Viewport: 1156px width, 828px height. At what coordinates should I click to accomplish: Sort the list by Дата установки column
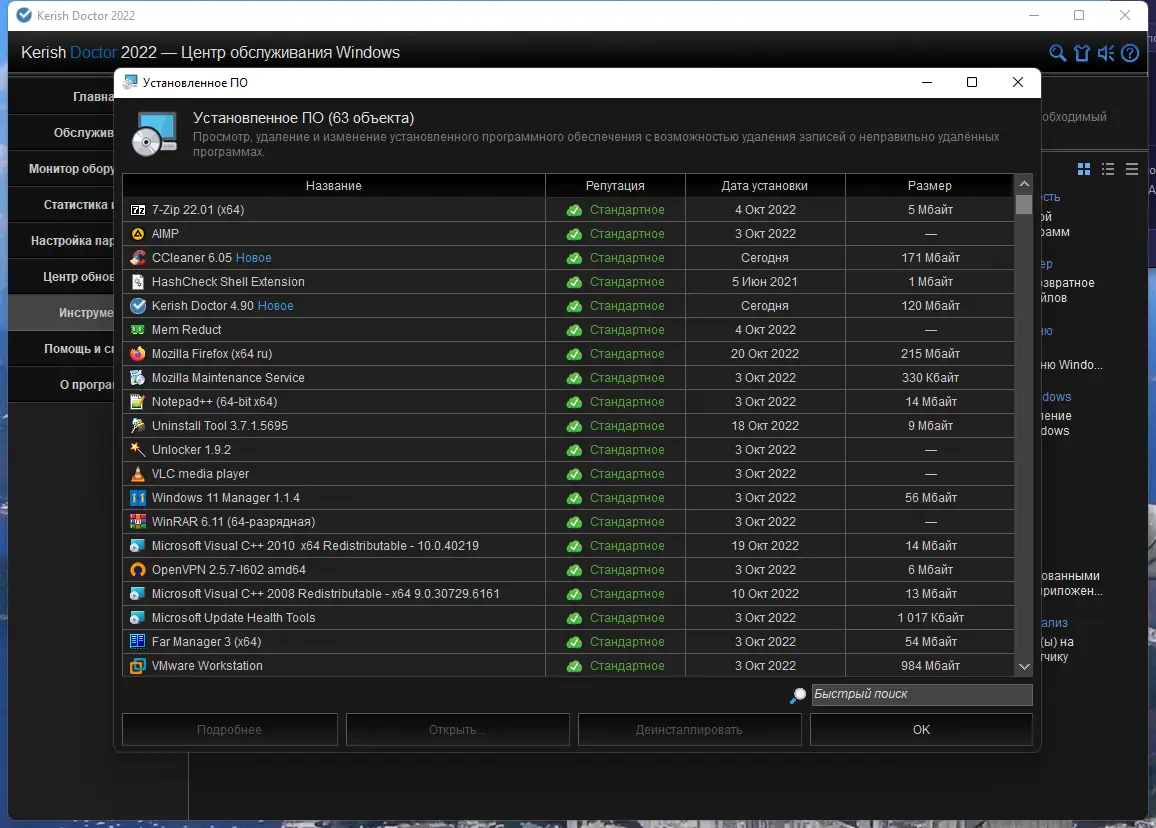pyautogui.click(x=765, y=186)
